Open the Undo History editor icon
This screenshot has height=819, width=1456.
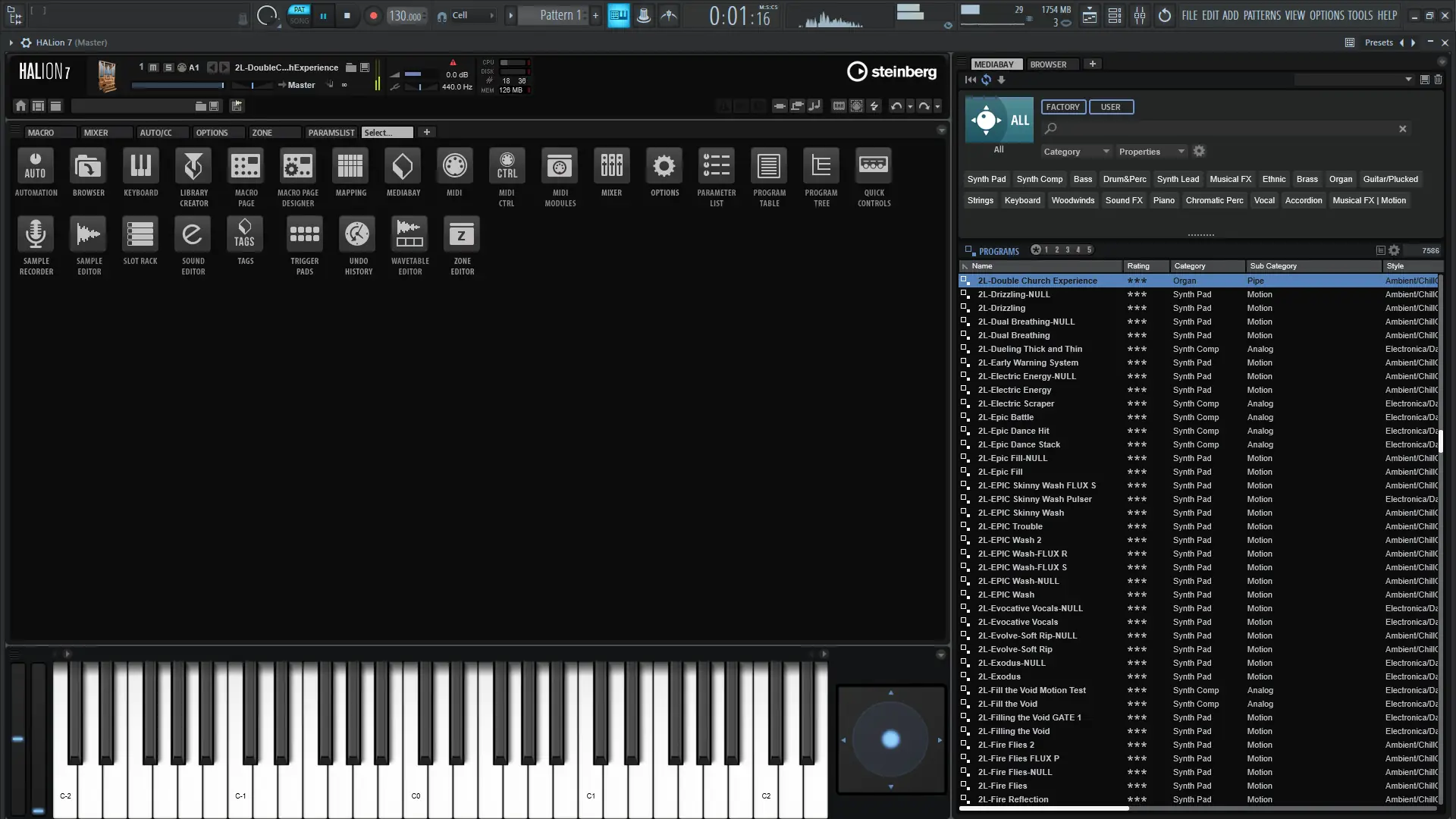357,234
